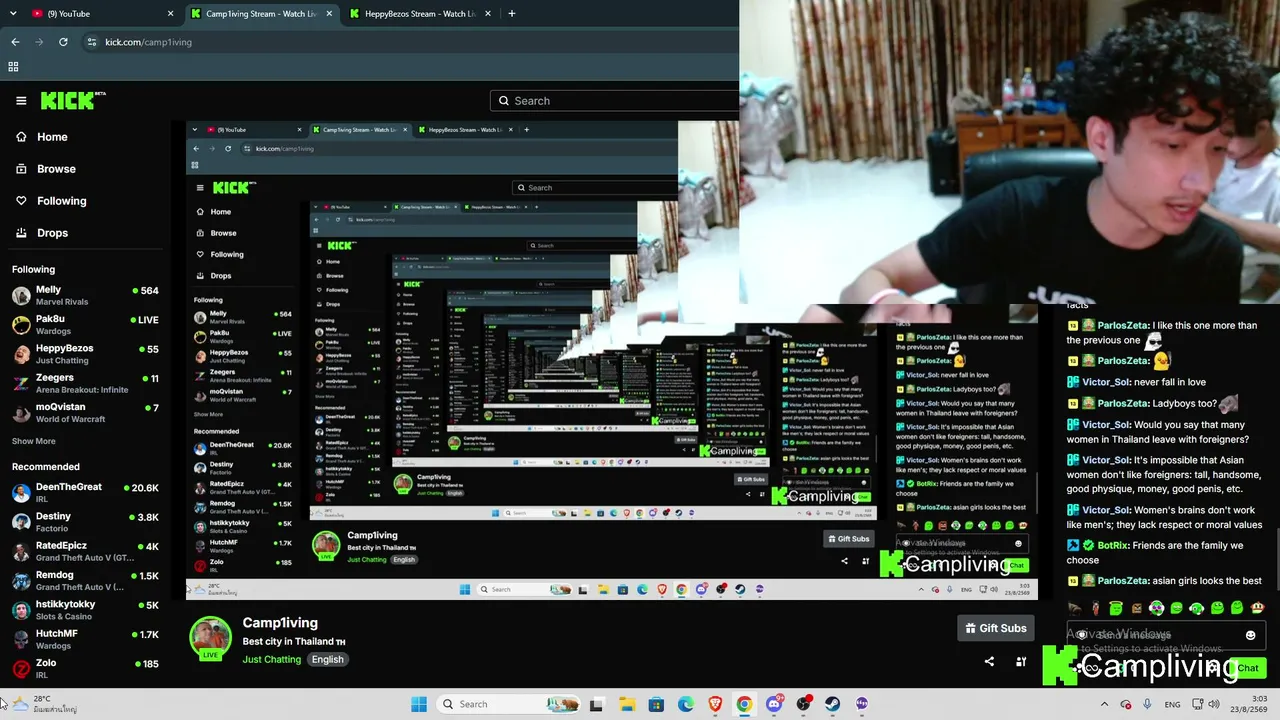Viewport: 1280px width, 720px height.
Task: Open moQvistan's World of Warcraft channel
Action: click(85, 413)
